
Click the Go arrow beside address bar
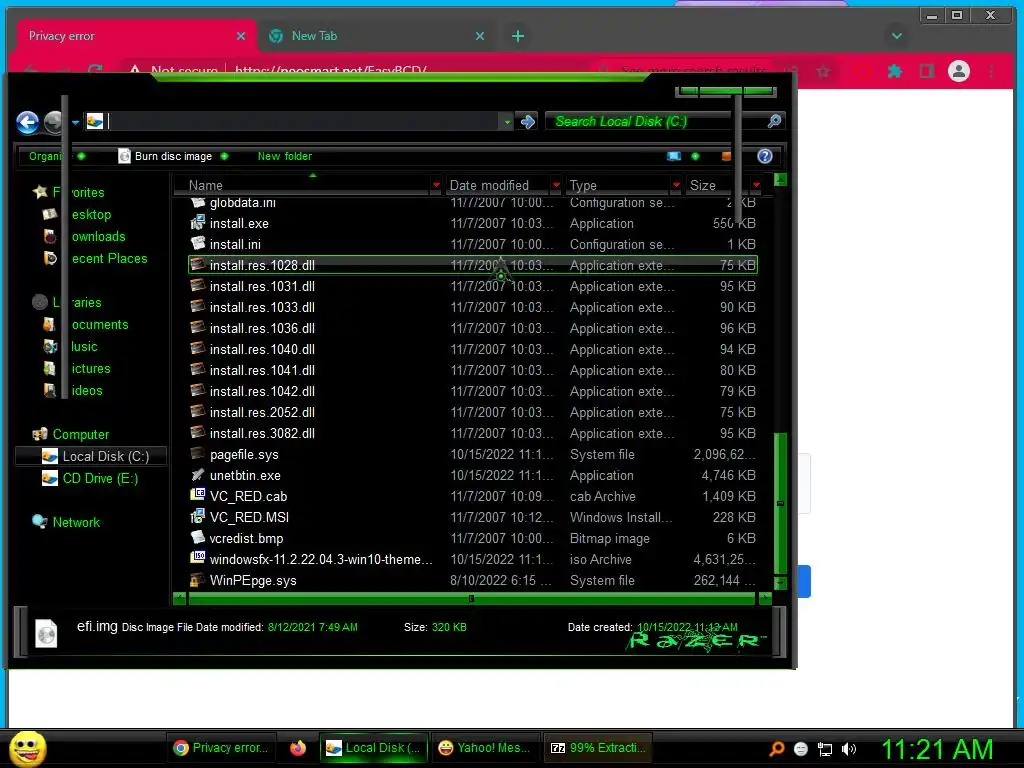[528, 121]
